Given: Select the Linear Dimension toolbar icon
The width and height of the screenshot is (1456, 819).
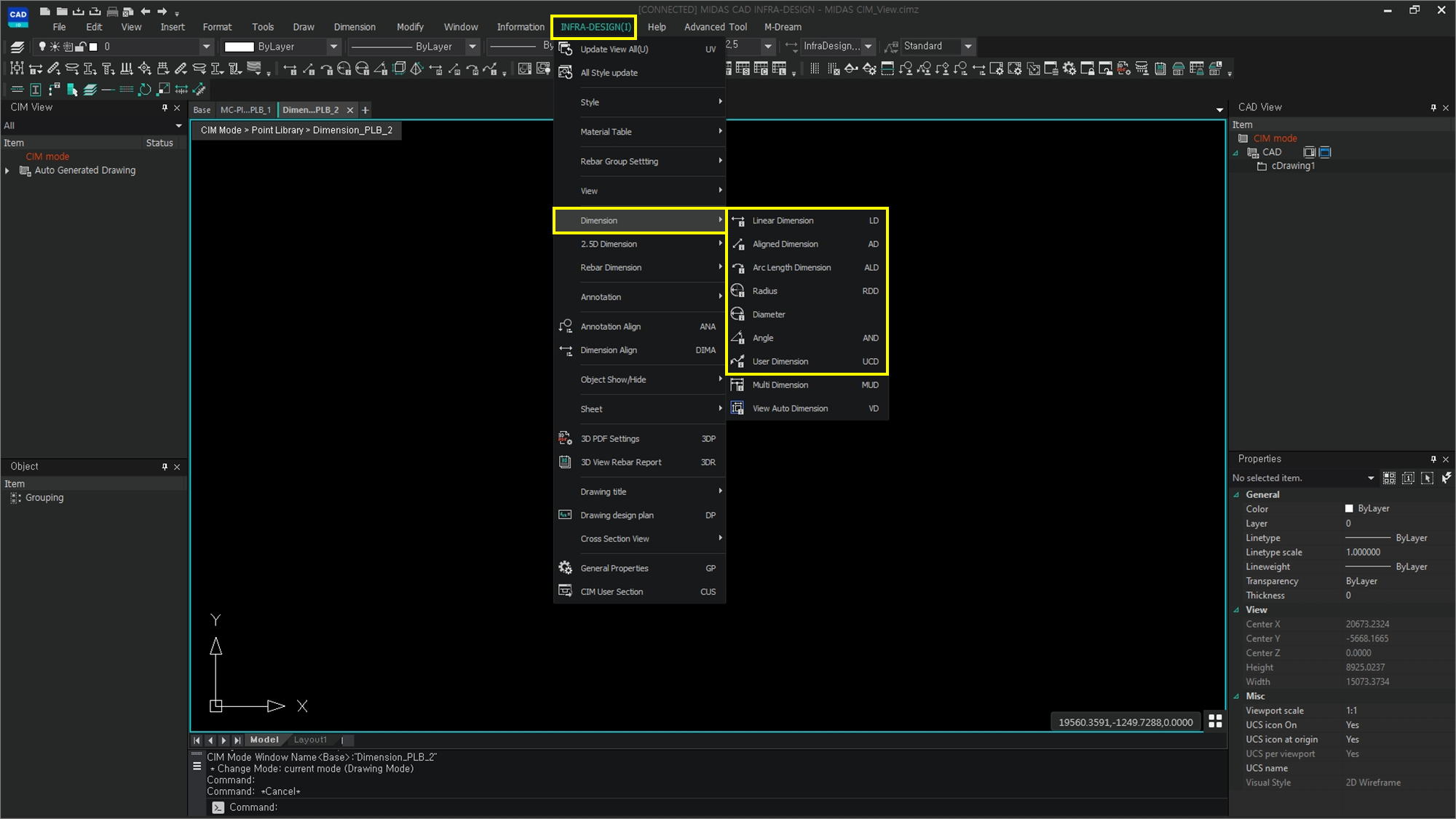Looking at the screenshot, I should (290, 69).
